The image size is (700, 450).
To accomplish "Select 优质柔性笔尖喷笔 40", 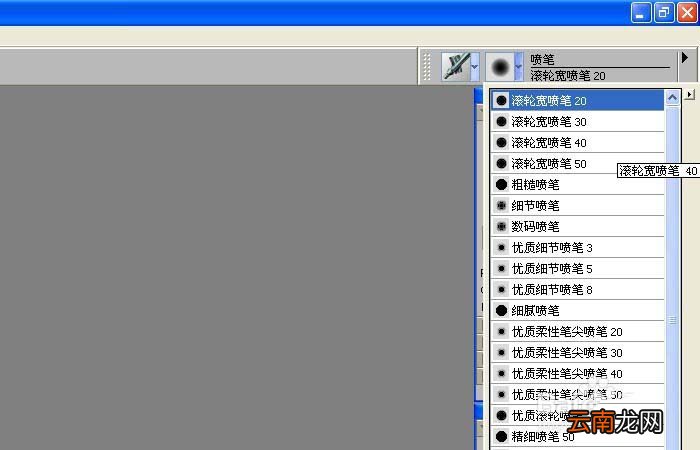I will tap(577, 373).
